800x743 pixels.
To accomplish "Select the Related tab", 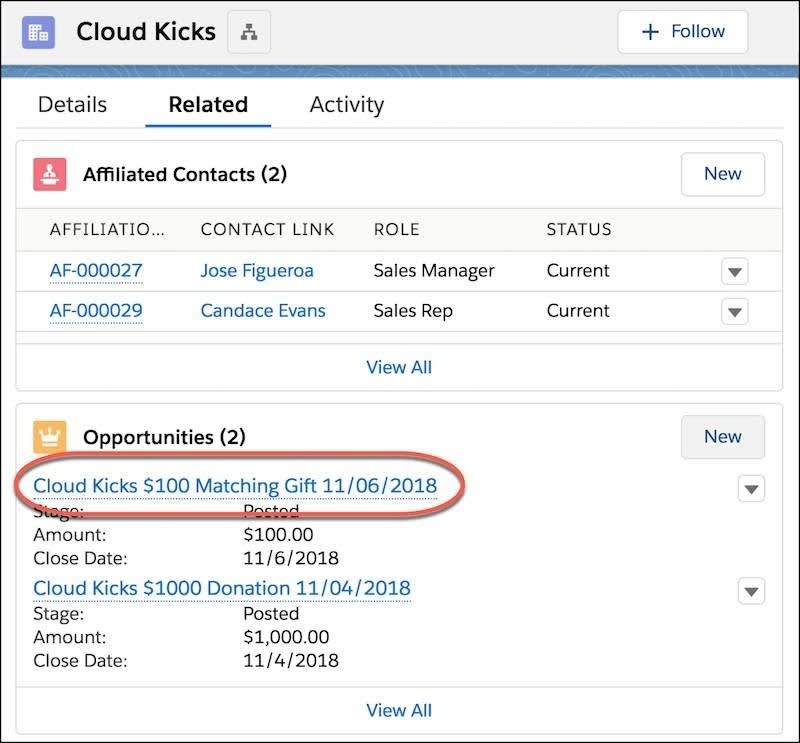I will (208, 104).
